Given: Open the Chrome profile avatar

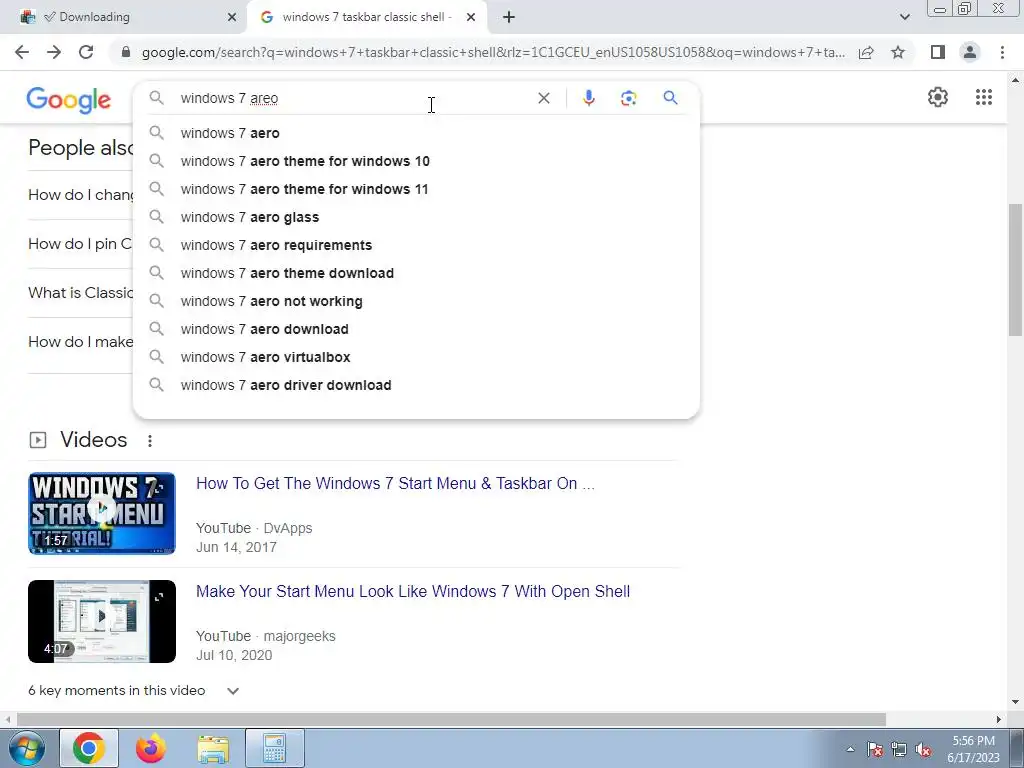Looking at the screenshot, I should coord(970,52).
